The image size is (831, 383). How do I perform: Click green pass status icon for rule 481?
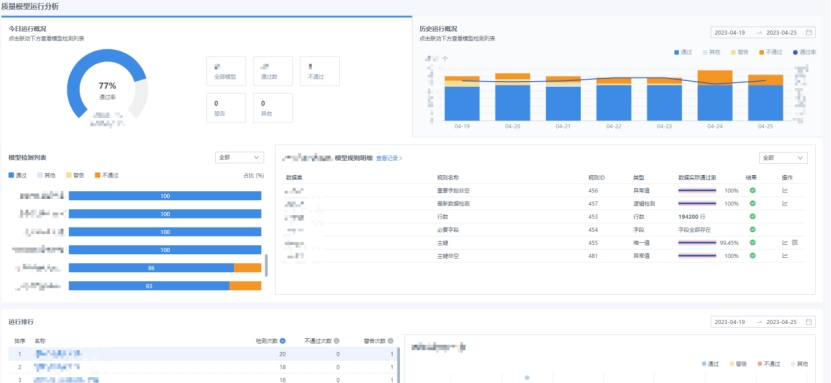coord(752,256)
